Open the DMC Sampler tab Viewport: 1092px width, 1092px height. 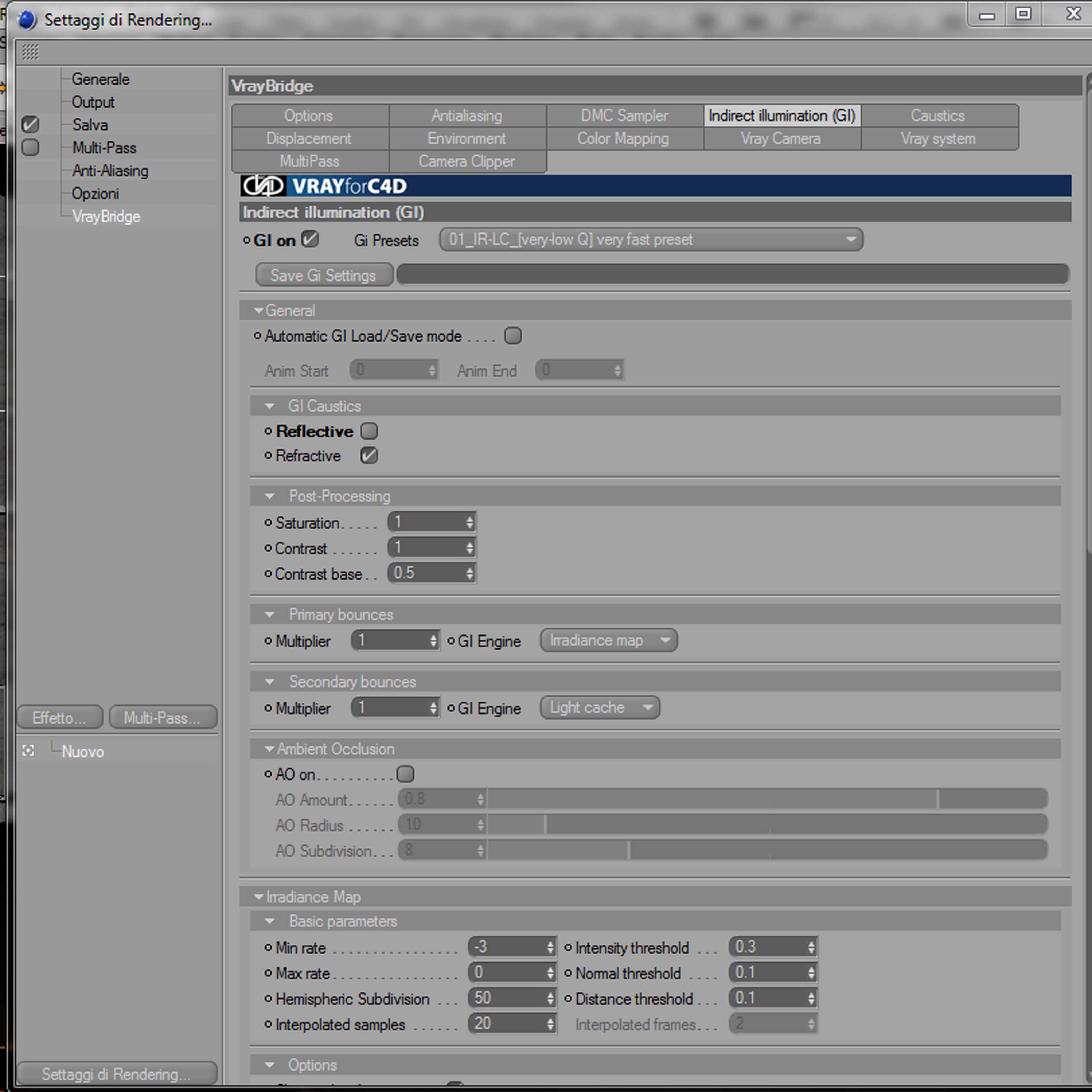pyautogui.click(x=624, y=116)
